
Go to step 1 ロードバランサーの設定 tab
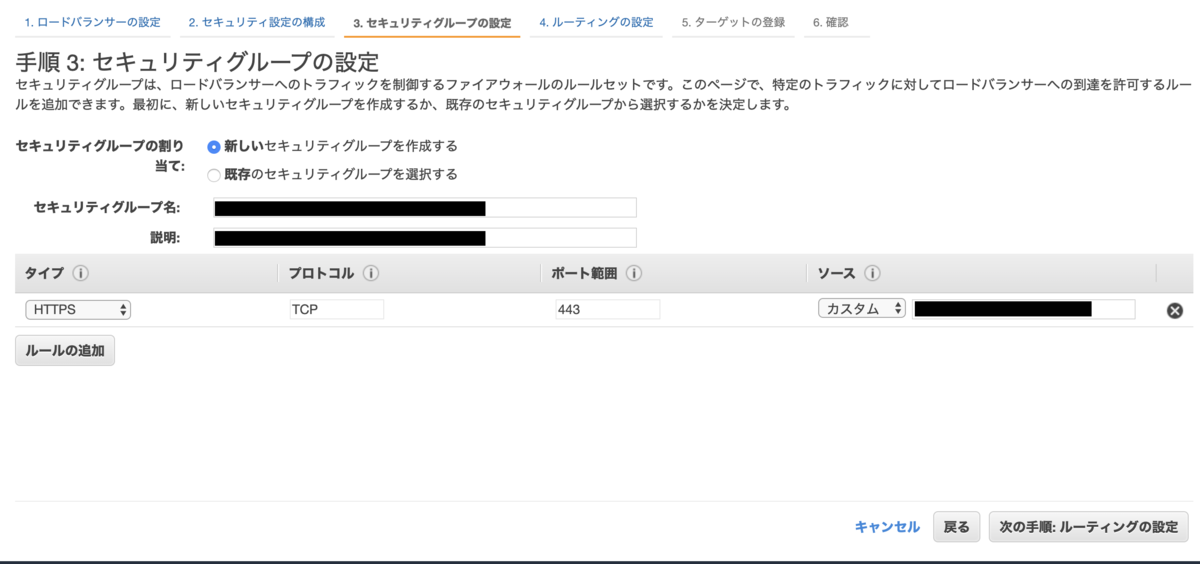click(92, 22)
